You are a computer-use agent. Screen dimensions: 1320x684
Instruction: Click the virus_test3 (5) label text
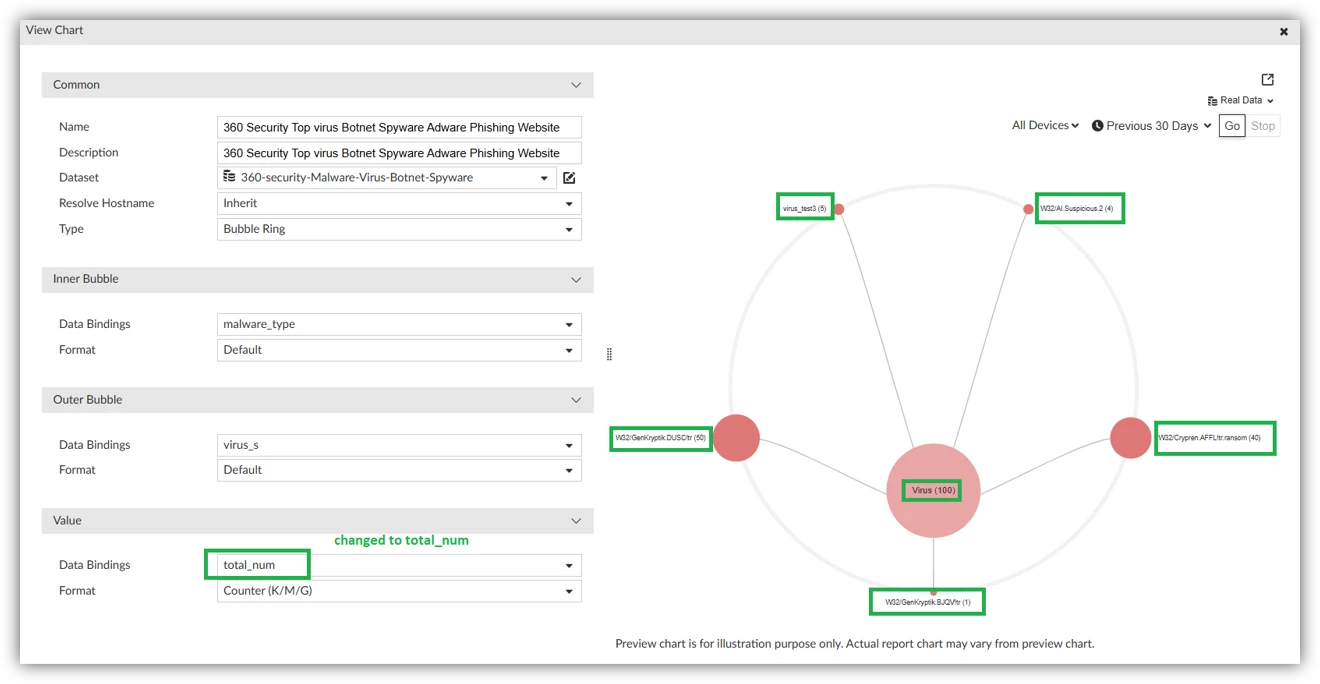point(805,209)
